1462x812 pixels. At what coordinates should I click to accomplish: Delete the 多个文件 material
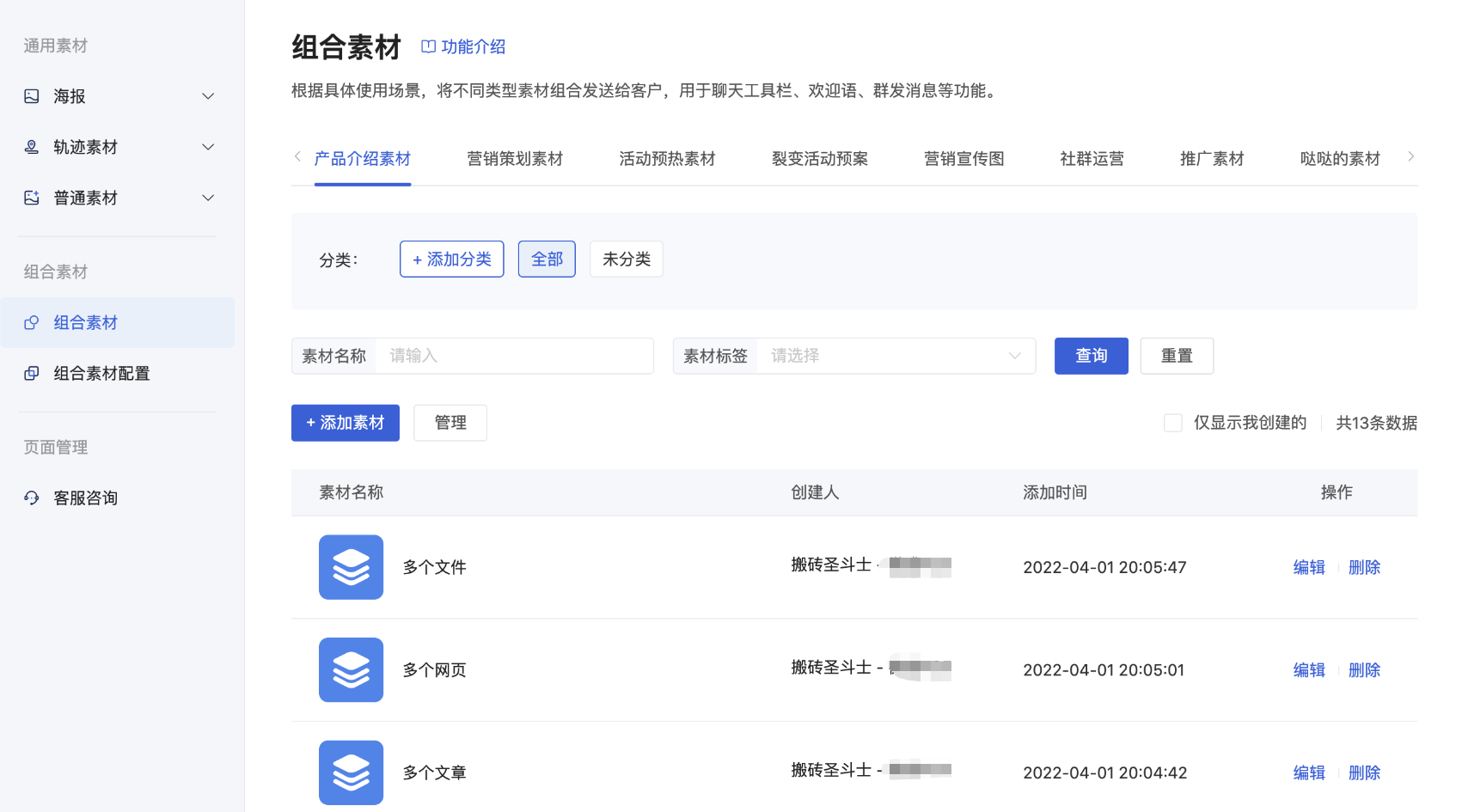pyautogui.click(x=1364, y=567)
